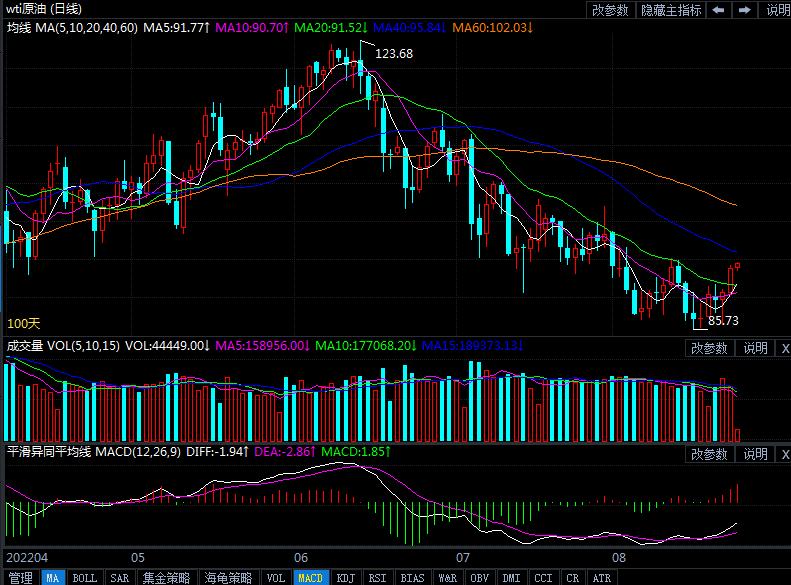This screenshot has width=791, height=585.
Task: Switch to the 集金策略 tab
Action: (166, 578)
